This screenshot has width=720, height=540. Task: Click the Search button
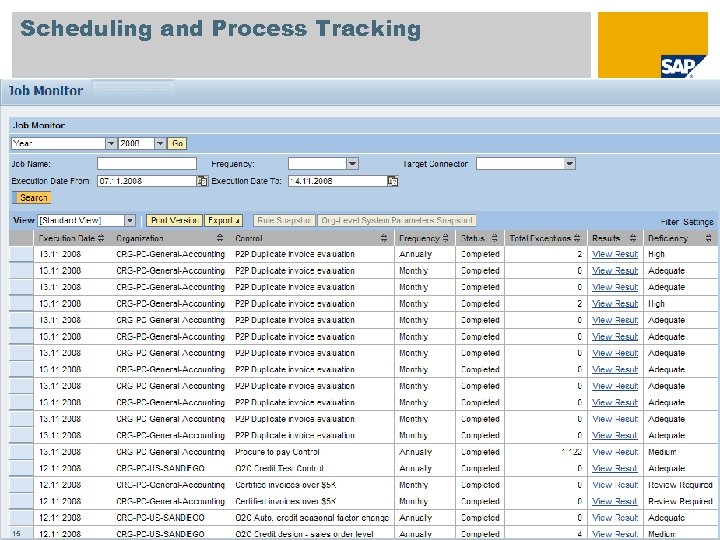pyautogui.click(x=32, y=198)
